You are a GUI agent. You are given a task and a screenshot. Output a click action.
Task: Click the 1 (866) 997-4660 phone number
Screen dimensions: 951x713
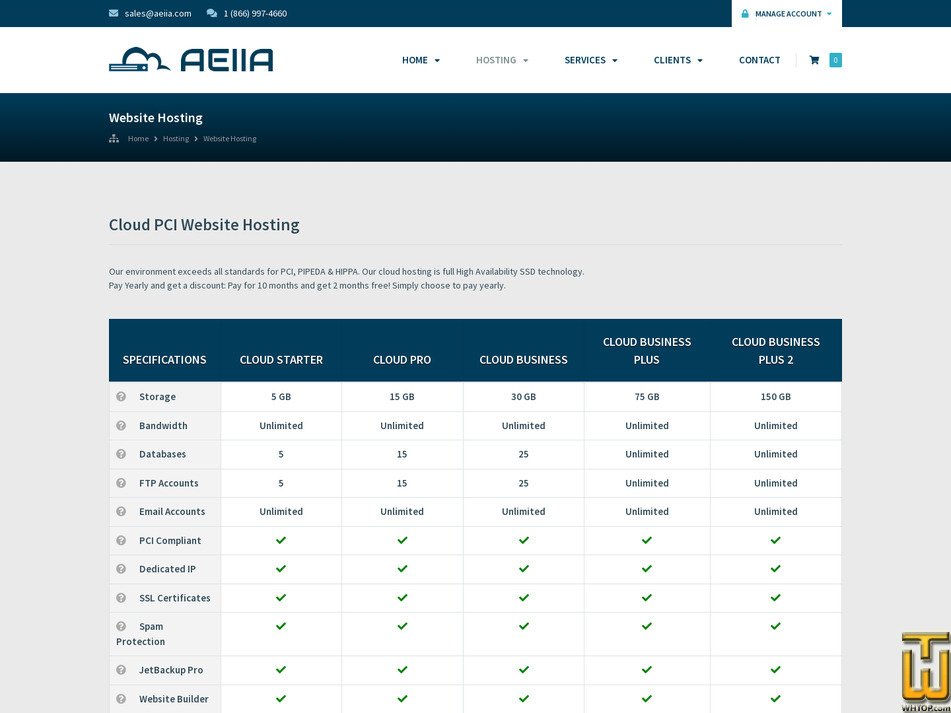pos(255,13)
